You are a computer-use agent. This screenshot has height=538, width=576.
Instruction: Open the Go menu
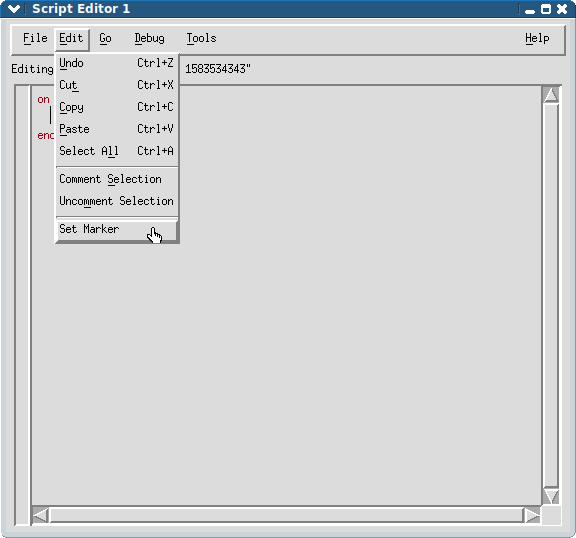105,38
